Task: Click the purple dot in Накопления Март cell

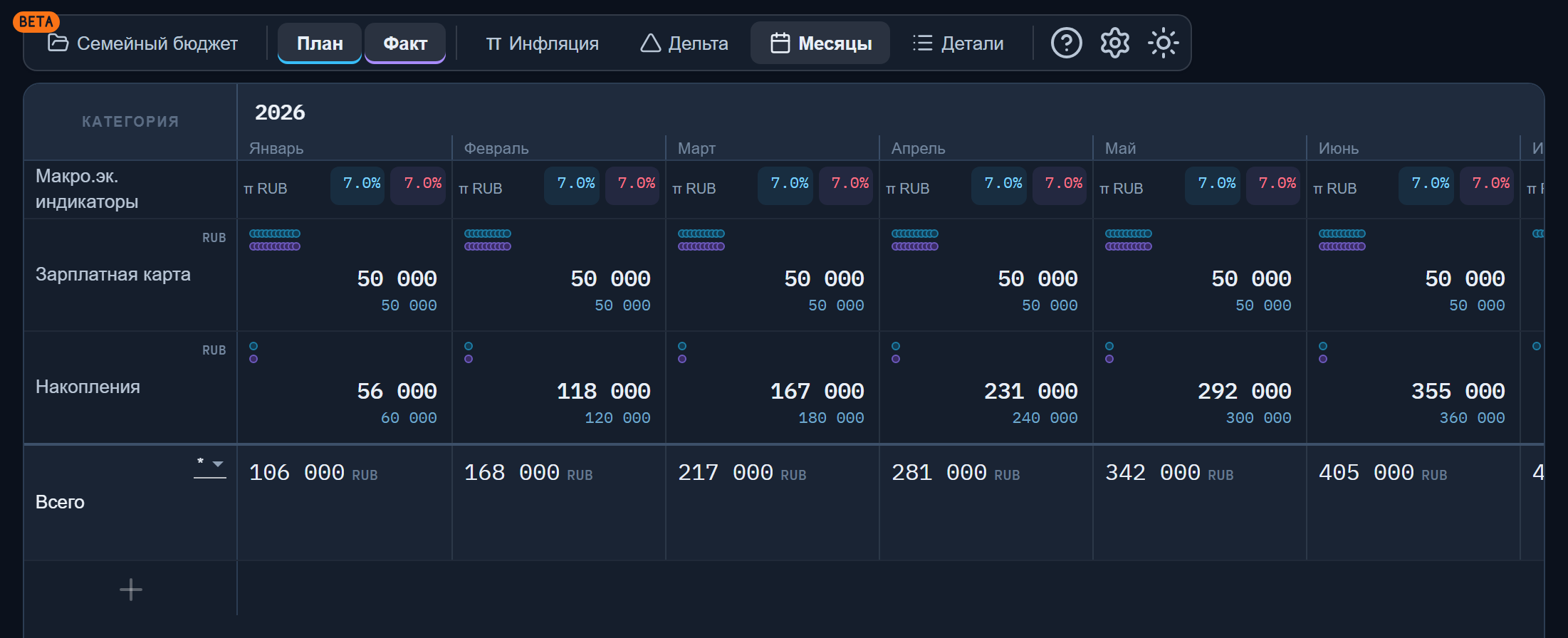Action: (x=682, y=359)
